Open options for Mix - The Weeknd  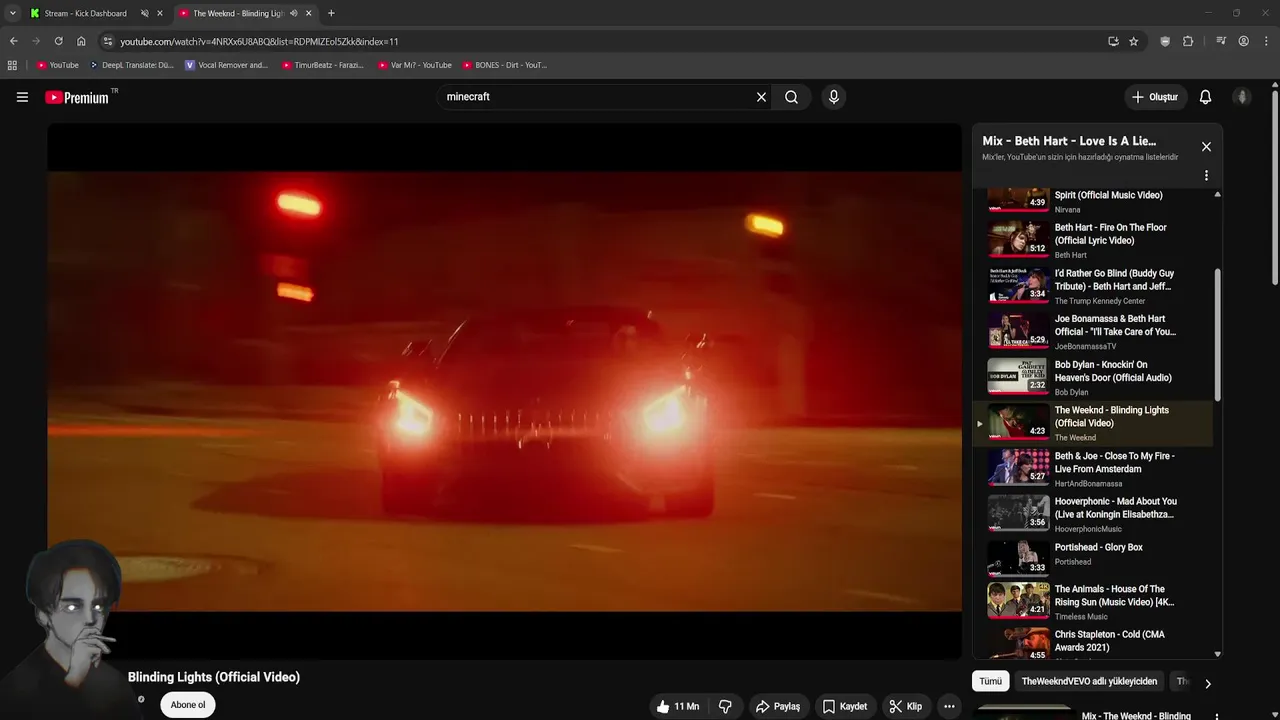(1216, 716)
